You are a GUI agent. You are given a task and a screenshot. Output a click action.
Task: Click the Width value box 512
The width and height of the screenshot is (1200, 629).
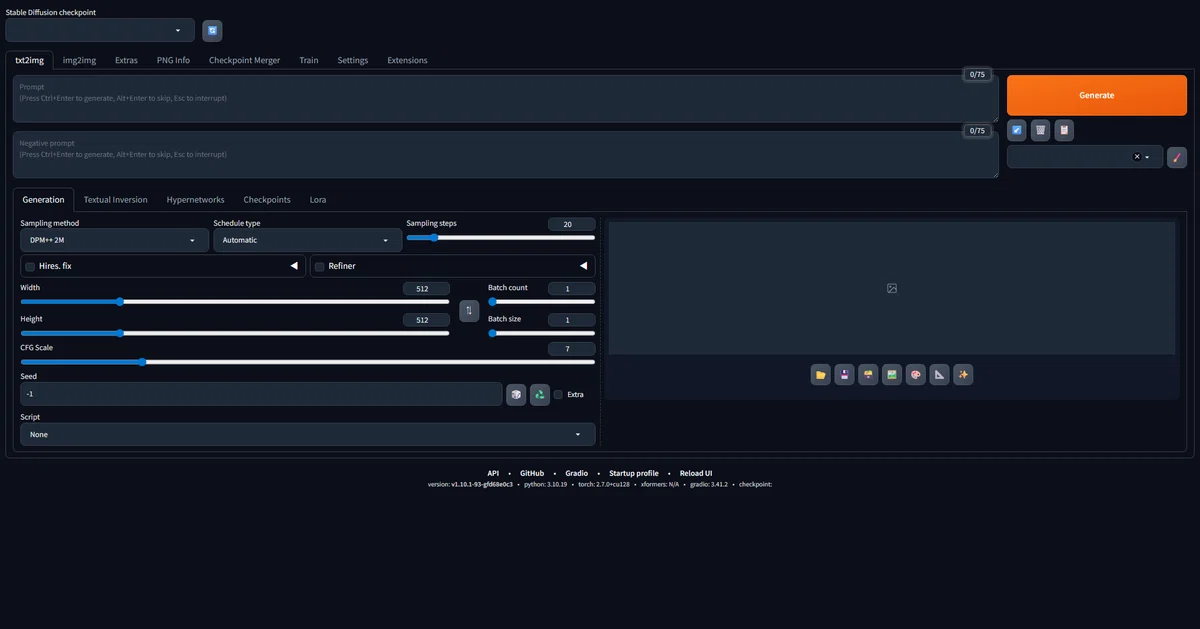426,288
